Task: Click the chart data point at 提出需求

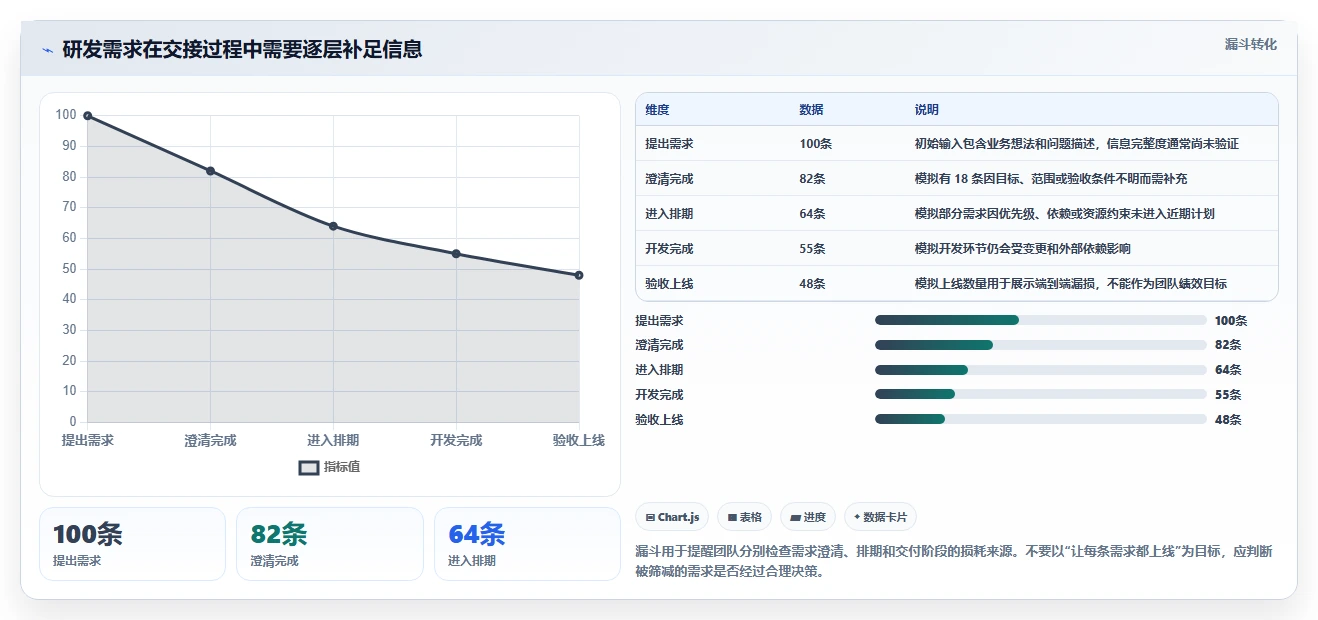Action: pos(88,116)
